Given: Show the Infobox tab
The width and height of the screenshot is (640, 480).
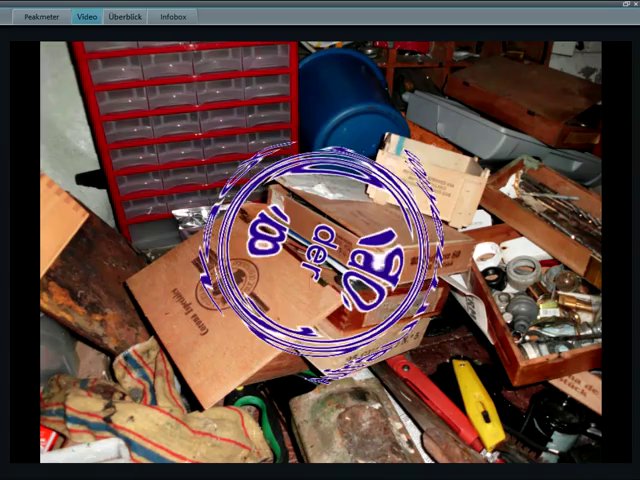Looking at the screenshot, I should tap(173, 17).
